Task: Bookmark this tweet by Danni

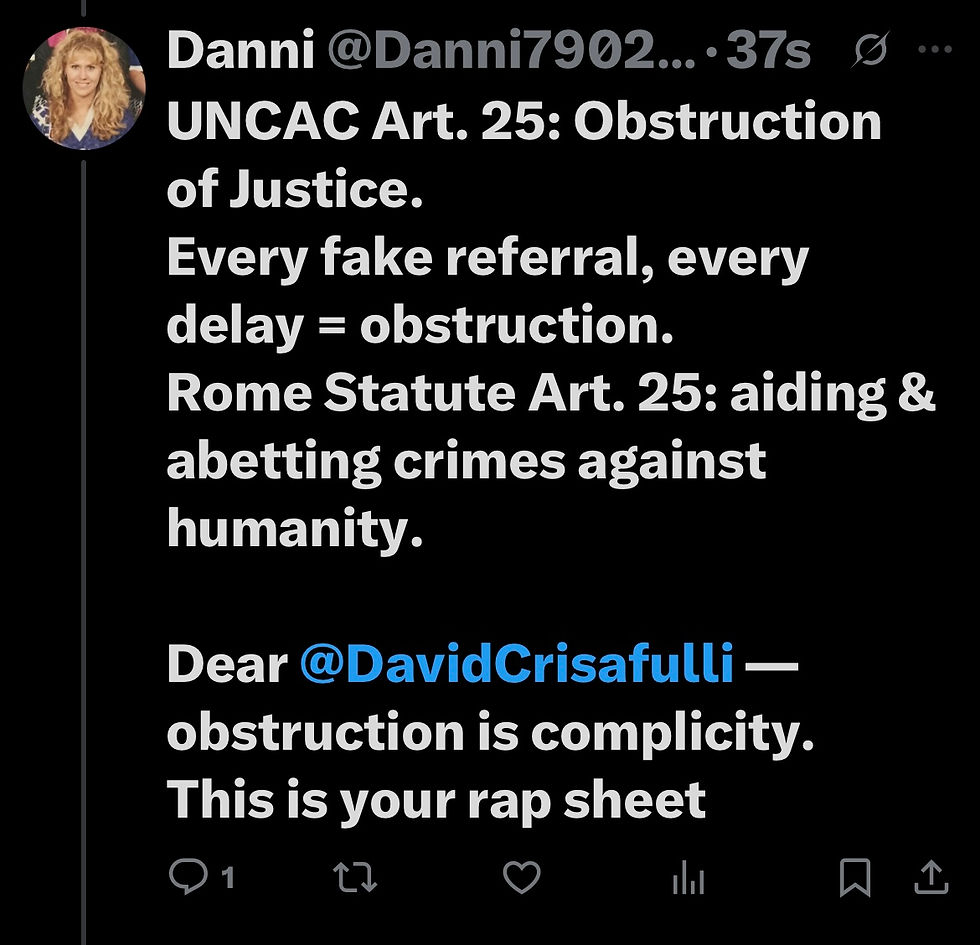Action: 854,878
